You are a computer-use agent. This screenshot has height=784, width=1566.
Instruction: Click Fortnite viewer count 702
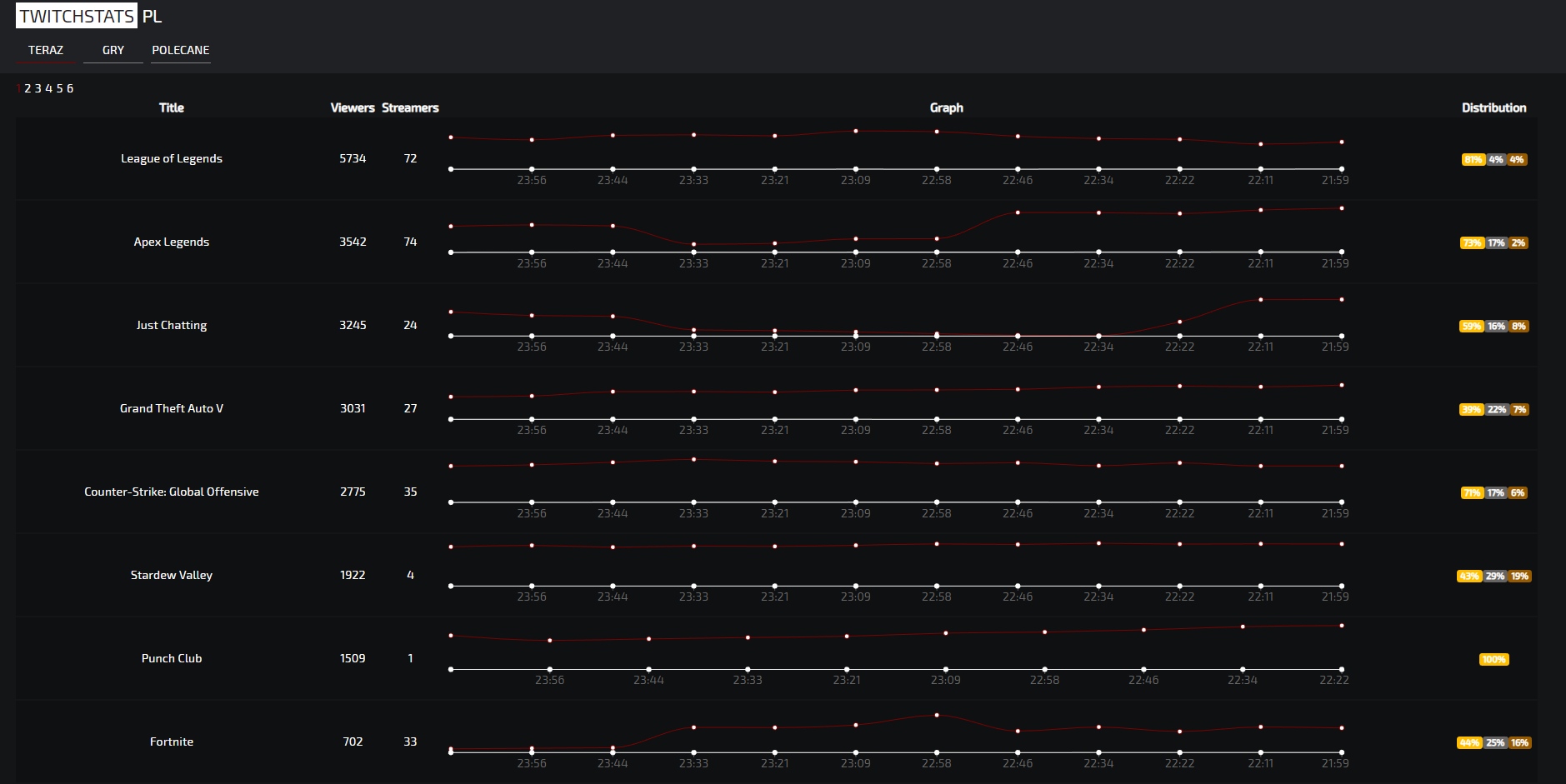(x=353, y=742)
